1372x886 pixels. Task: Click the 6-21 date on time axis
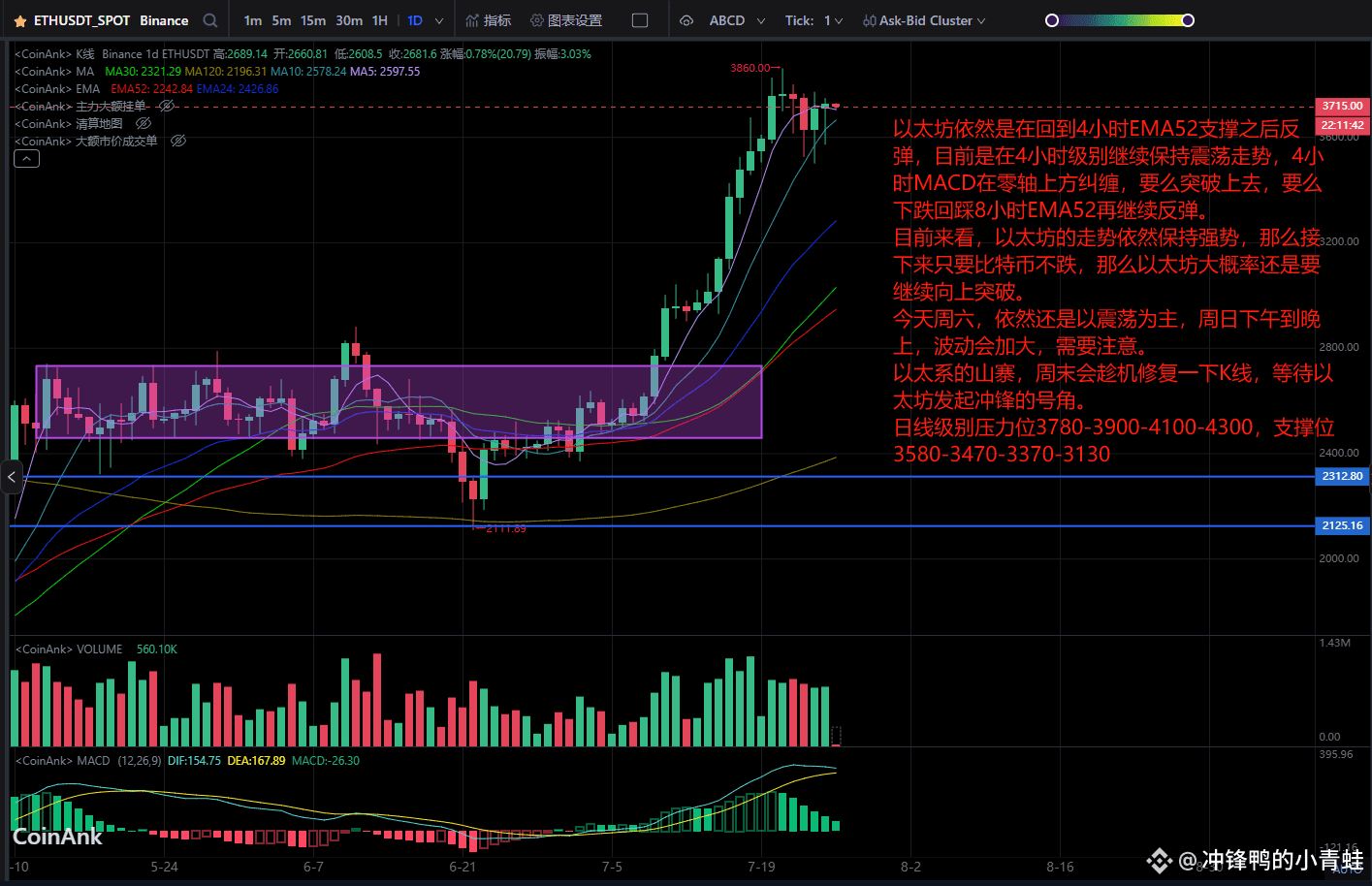[x=463, y=867]
